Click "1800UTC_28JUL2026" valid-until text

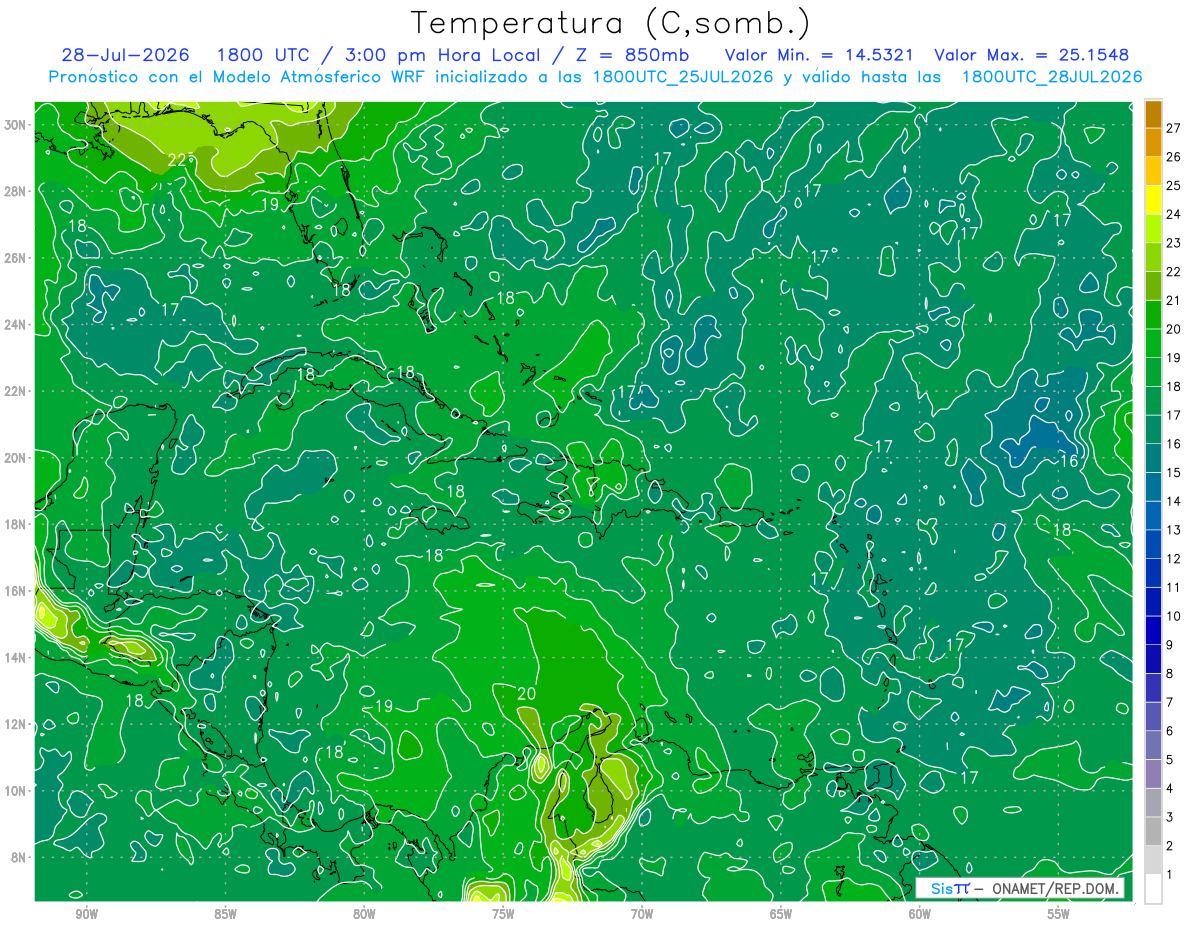click(x=1051, y=77)
